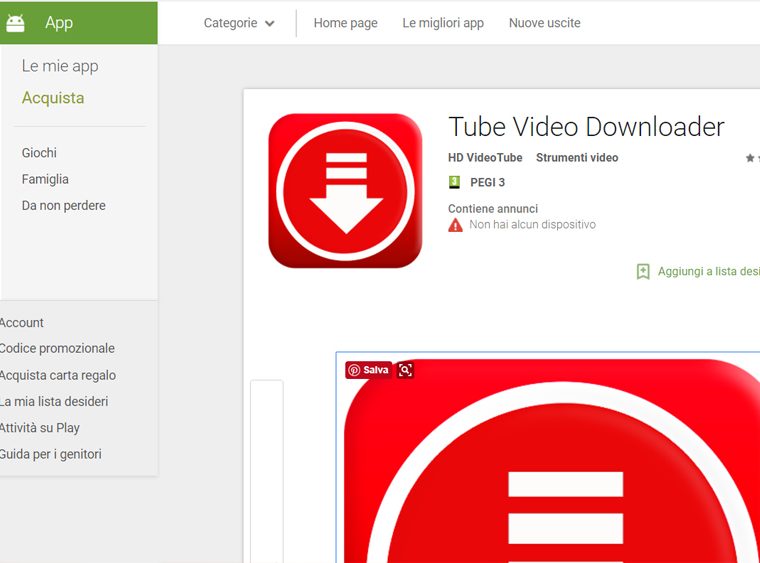Open the HD VideoTube developer link
Viewport: 760px width, 563px height.
(485, 157)
